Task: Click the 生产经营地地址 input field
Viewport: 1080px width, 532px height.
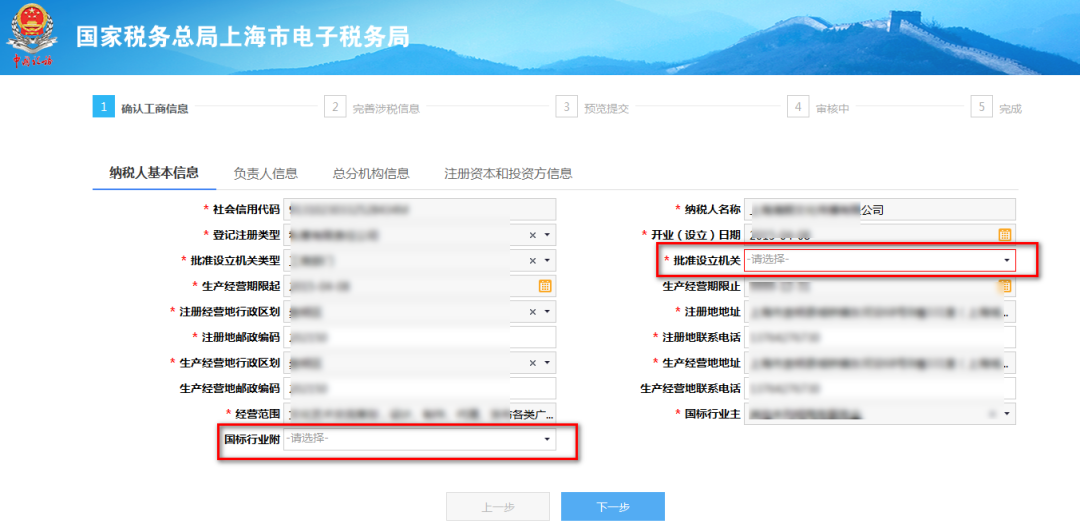Action: pos(880,363)
